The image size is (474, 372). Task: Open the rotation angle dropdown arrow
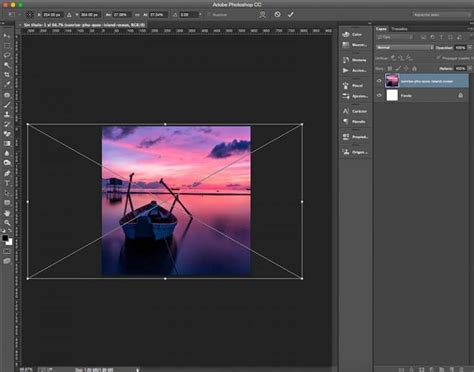(x=200, y=15)
